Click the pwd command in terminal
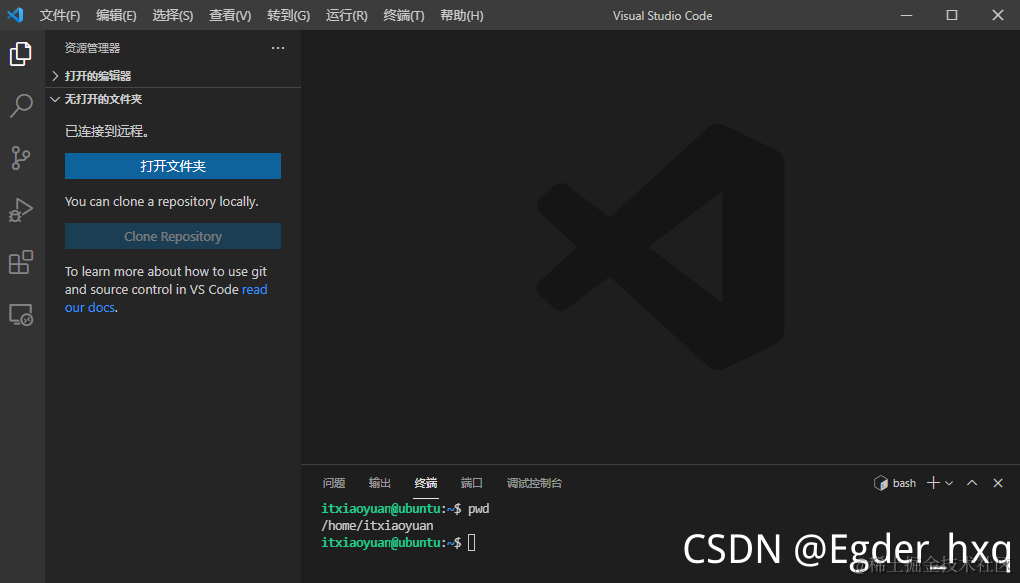The width and height of the screenshot is (1020, 583). (479, 508)
